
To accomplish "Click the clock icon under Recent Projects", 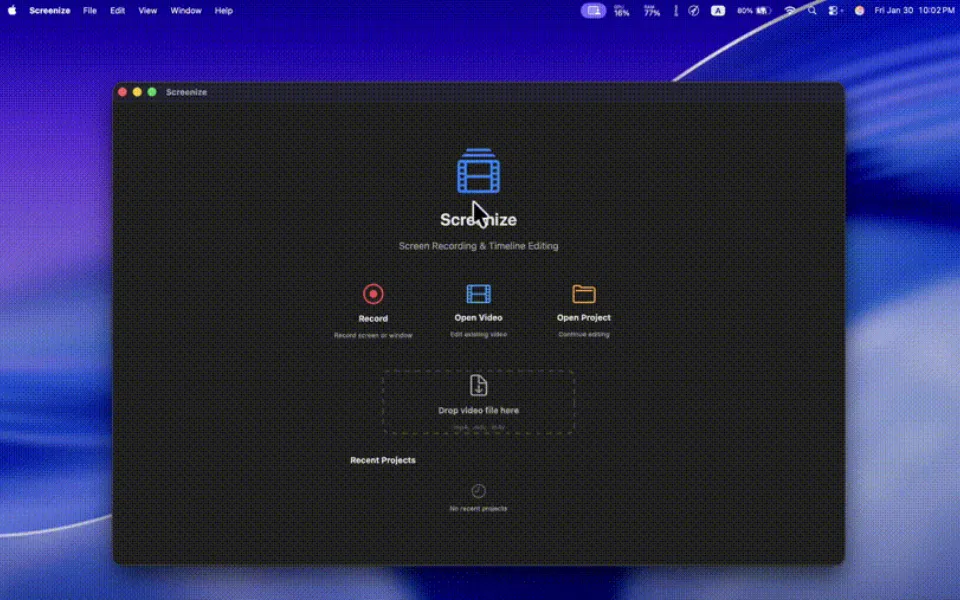I will click(478, 490).
